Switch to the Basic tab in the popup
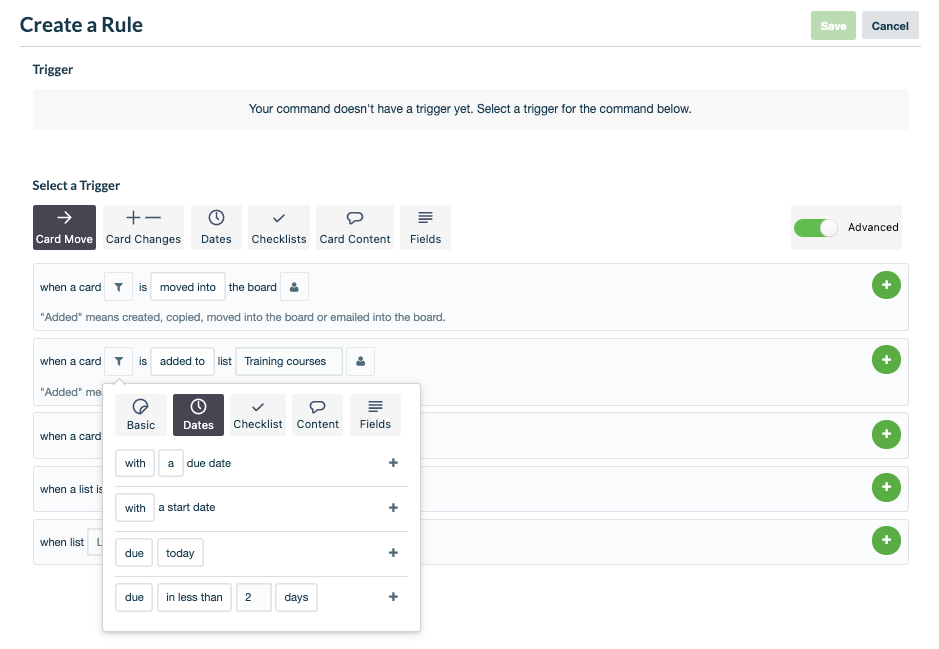Image resolution: width=939 pixels, height=649 pixels. (140, 414)
